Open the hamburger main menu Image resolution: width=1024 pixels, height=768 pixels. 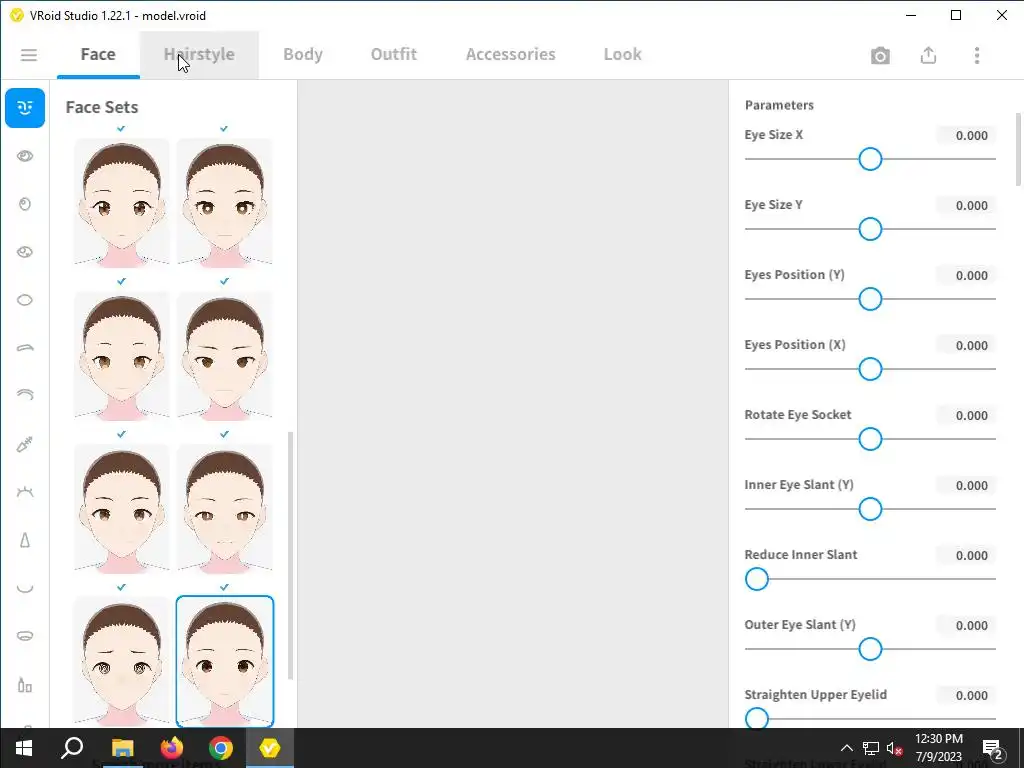point(29,55)
